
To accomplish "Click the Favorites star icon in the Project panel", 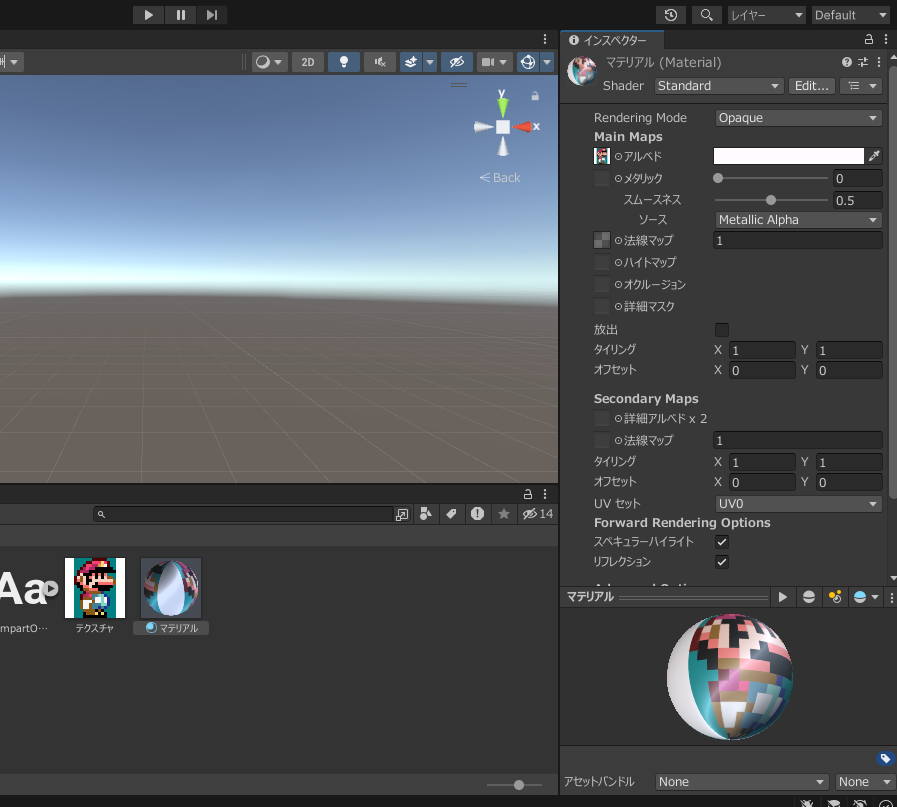I will [504, 514].
